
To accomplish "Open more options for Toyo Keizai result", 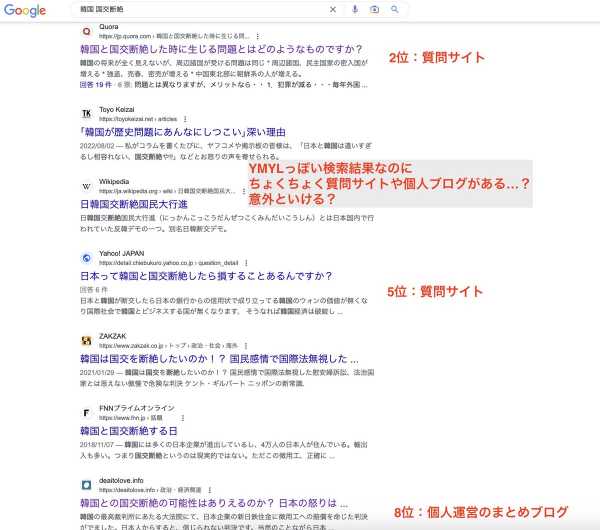I will click(185, 119).
